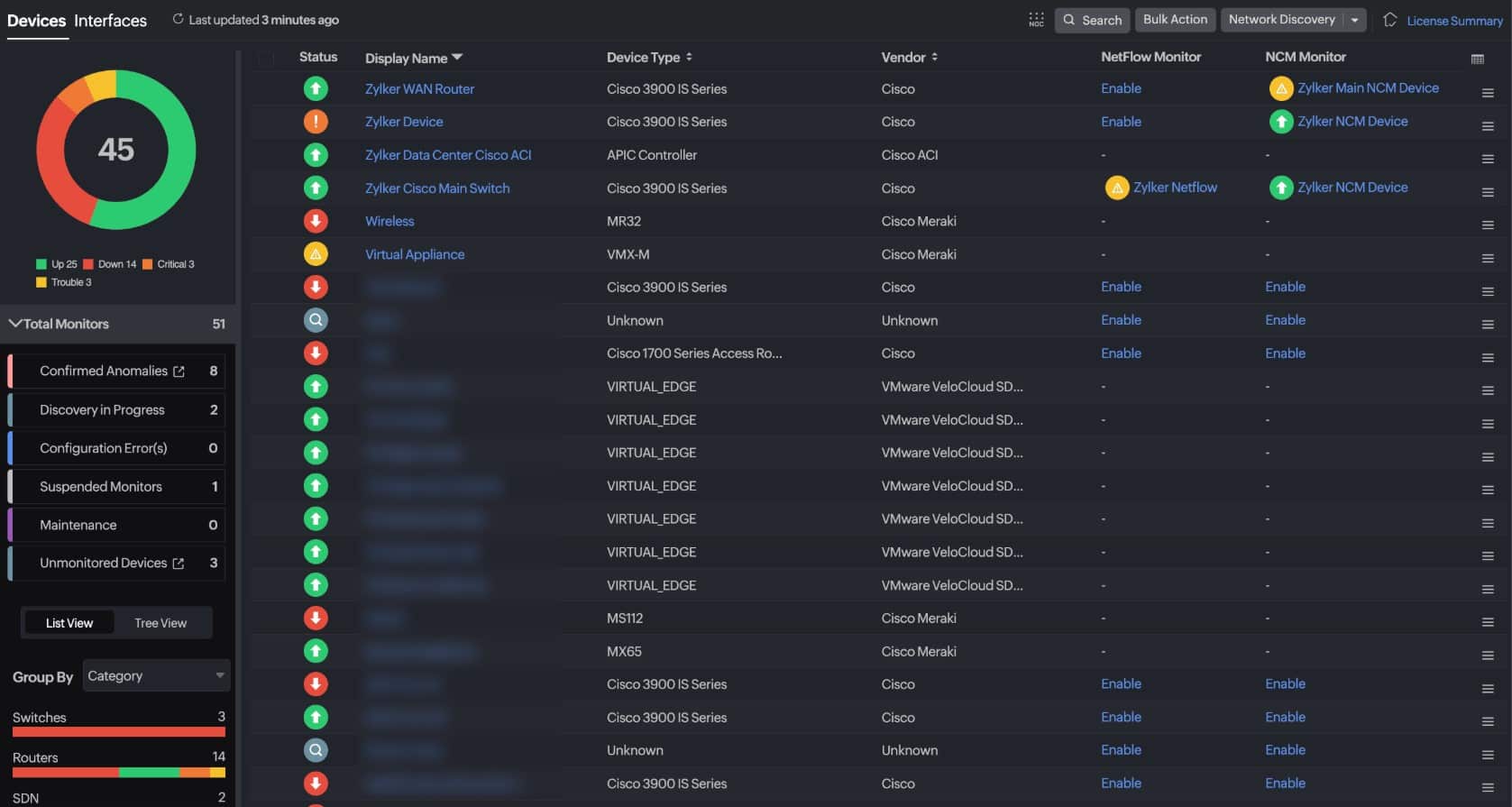Open the column chooser table icon
This screenshot has height=807, width=1512.
coord(1477,59)
